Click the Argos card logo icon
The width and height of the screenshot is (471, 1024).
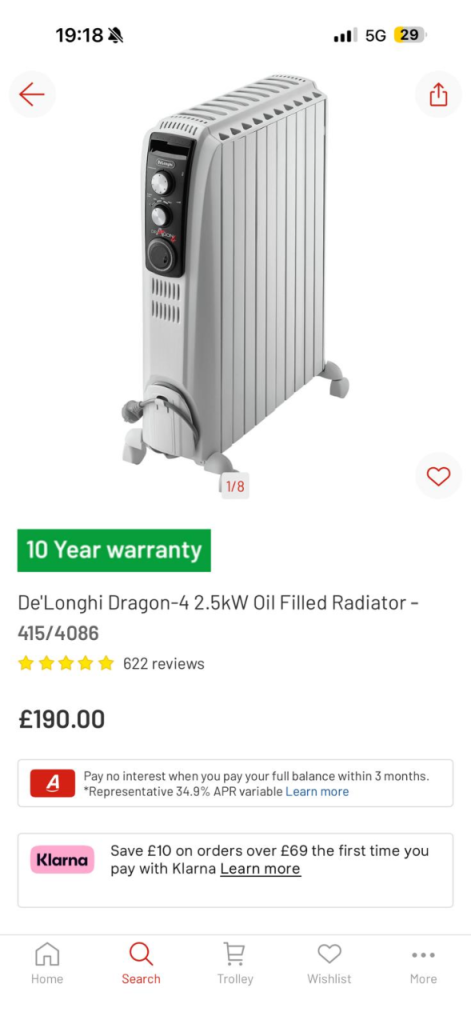tap(53, 783)
